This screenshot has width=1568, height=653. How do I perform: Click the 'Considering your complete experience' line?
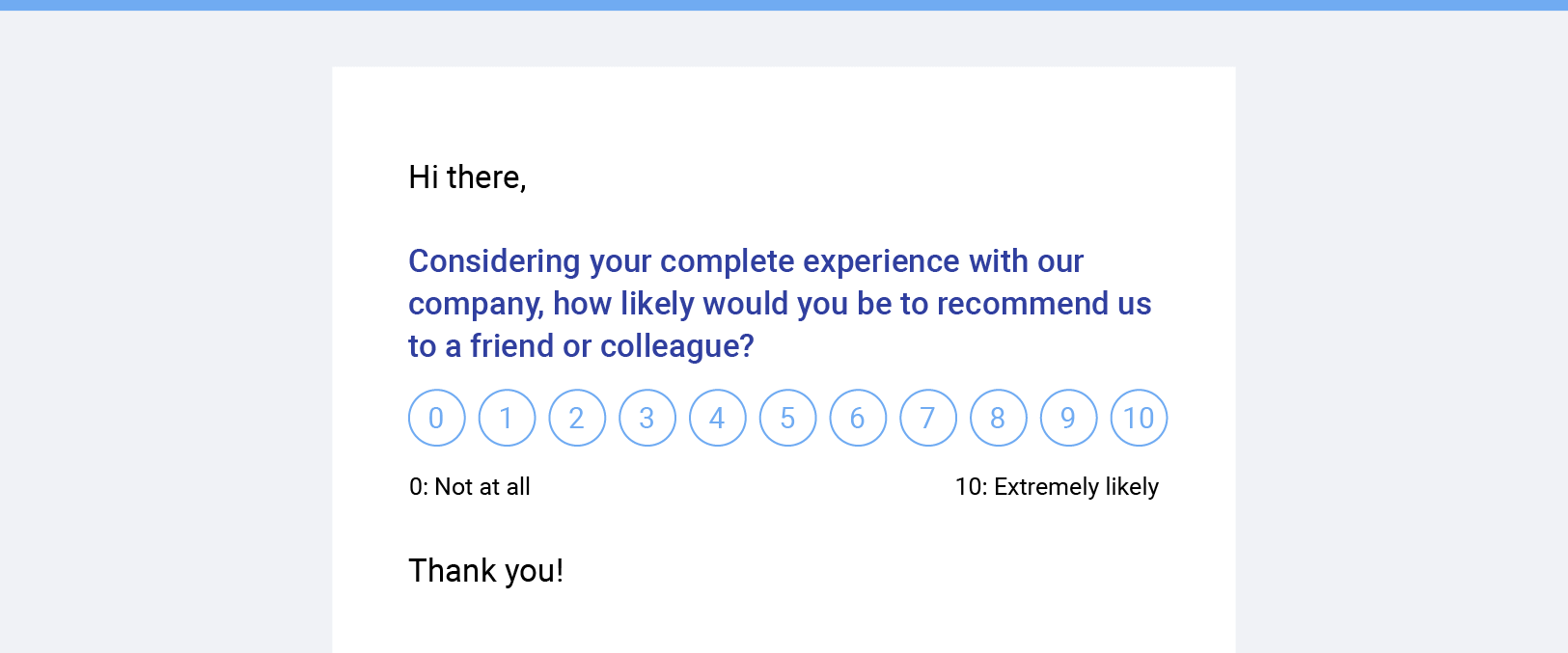746,261
